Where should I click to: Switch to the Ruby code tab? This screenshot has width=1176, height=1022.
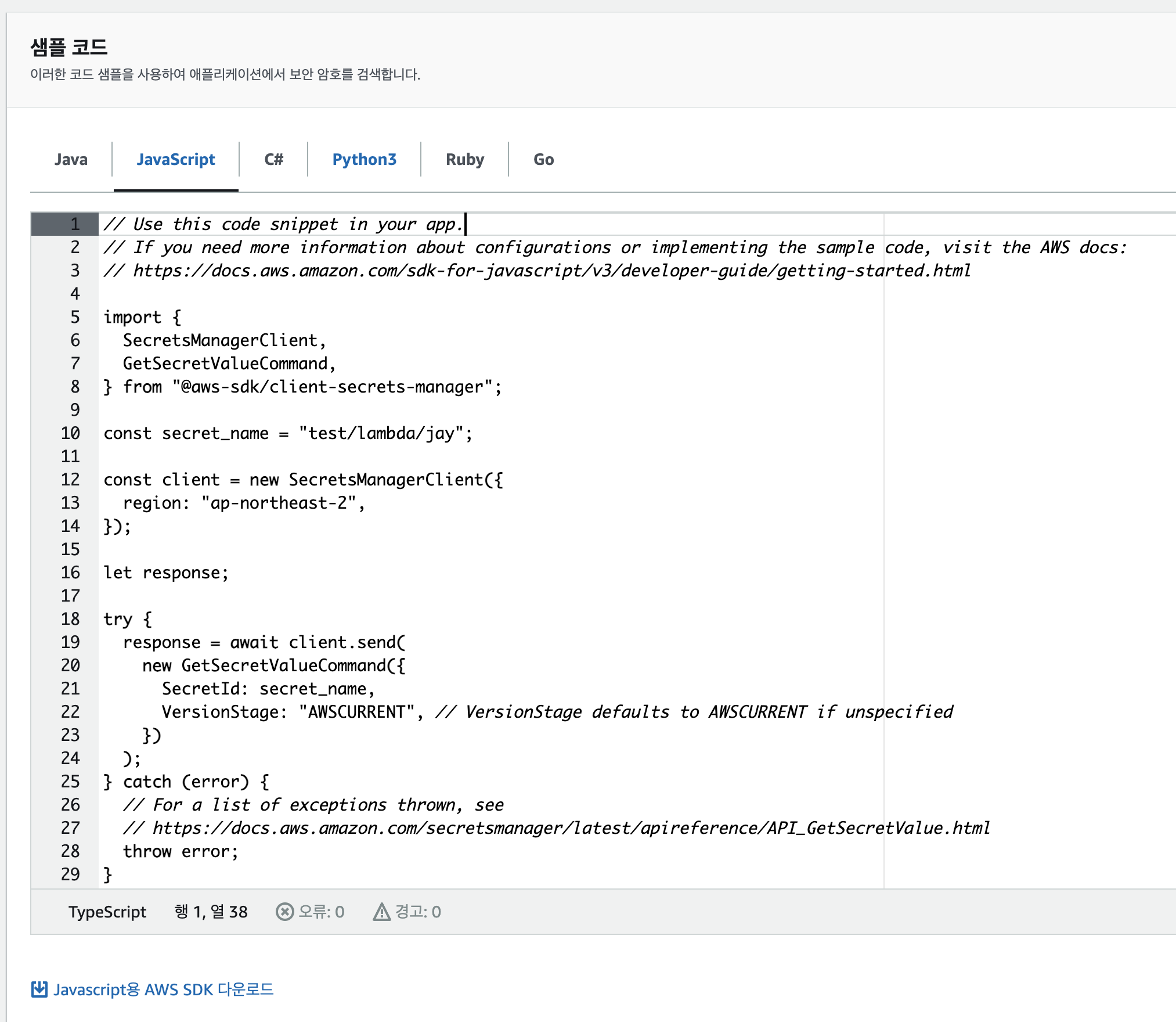click(464, 159)
